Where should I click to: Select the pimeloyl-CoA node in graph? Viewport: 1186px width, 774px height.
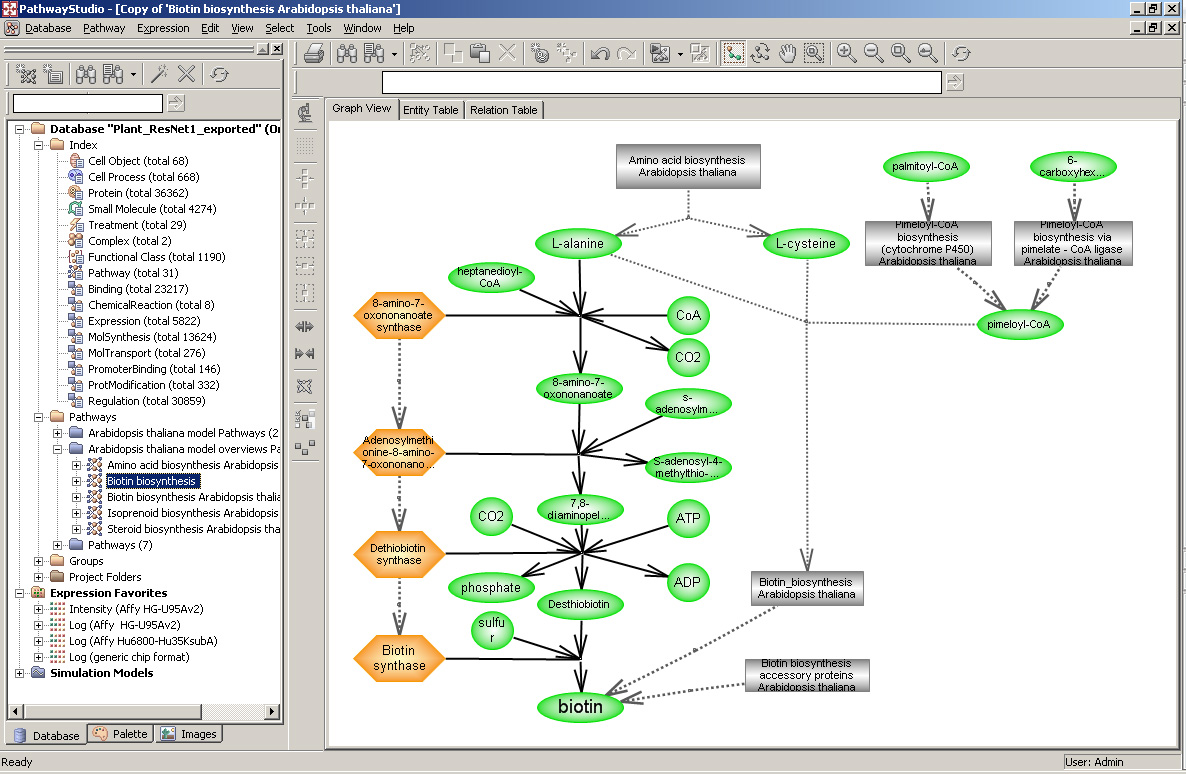pyautogui.click(x=1019, y=325)
